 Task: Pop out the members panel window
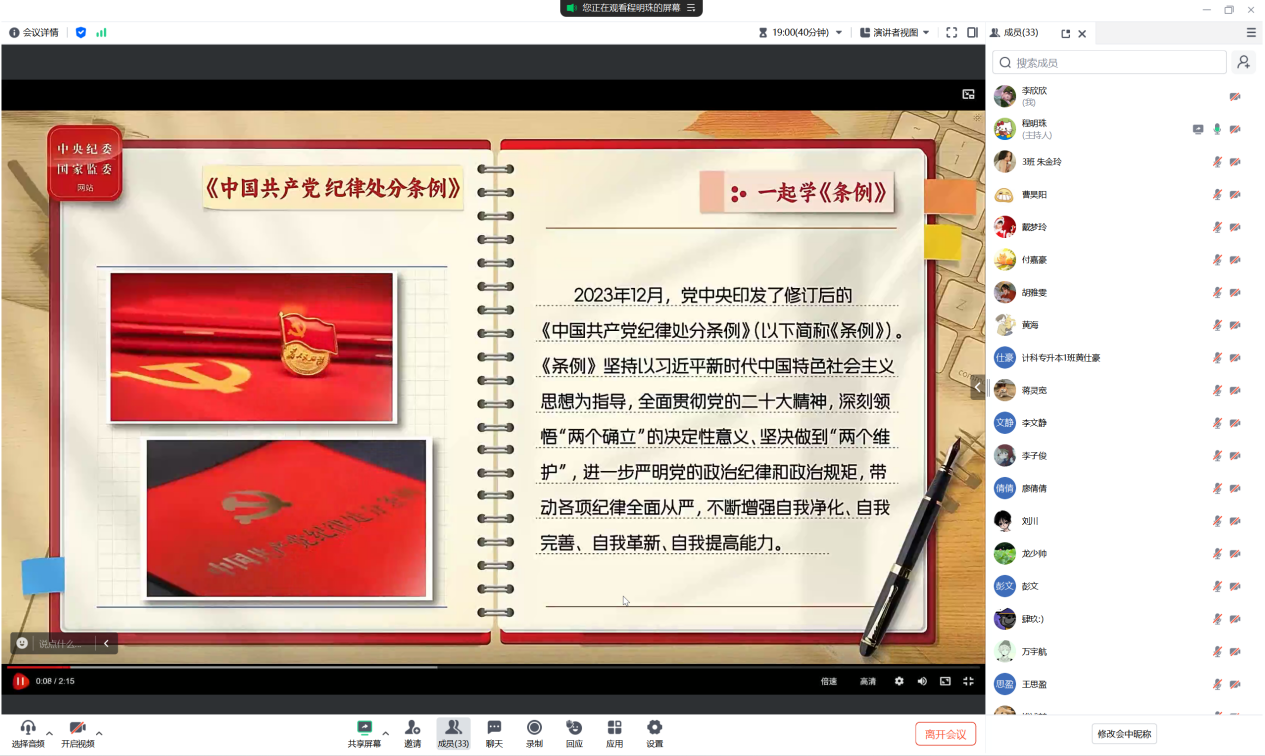click(1065, 33)
